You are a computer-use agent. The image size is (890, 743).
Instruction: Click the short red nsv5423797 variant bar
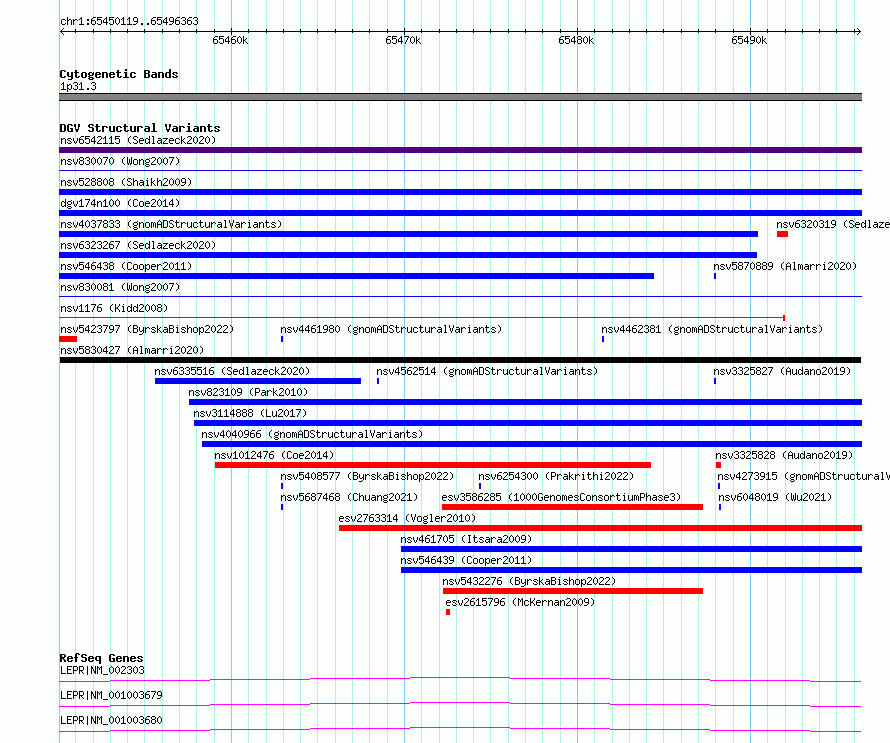click(68, 339)
